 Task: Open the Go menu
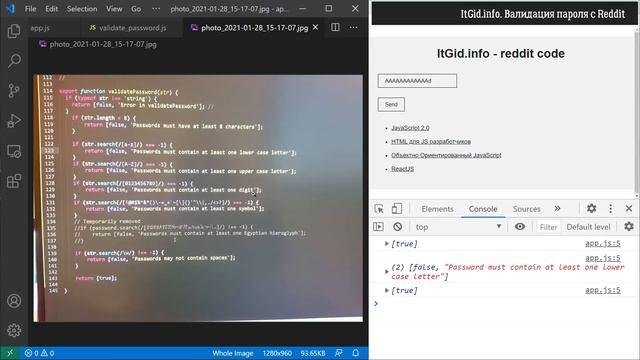point(136,9)
